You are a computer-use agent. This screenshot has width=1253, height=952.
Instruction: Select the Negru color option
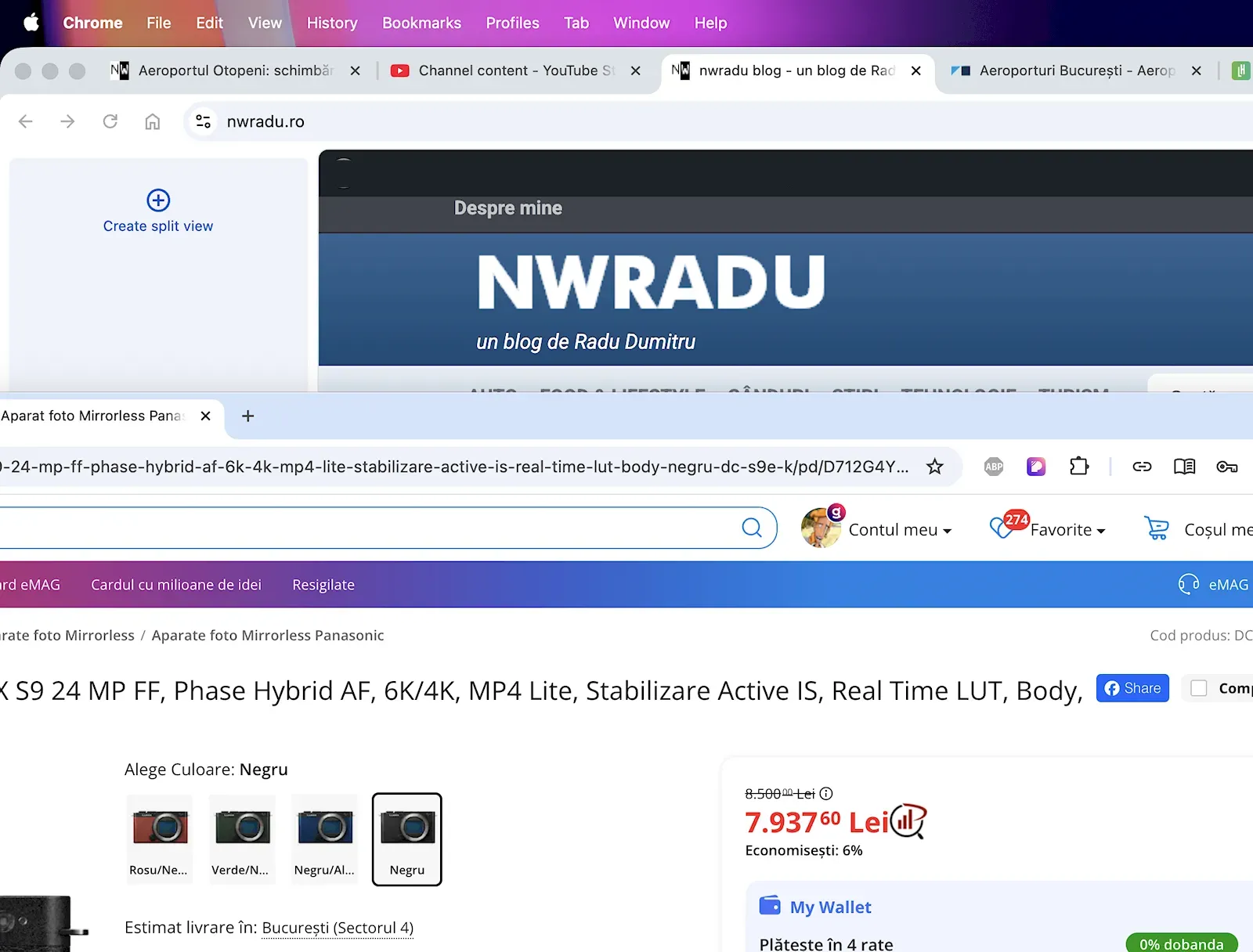pyautogui.click(x=407, y=838)
